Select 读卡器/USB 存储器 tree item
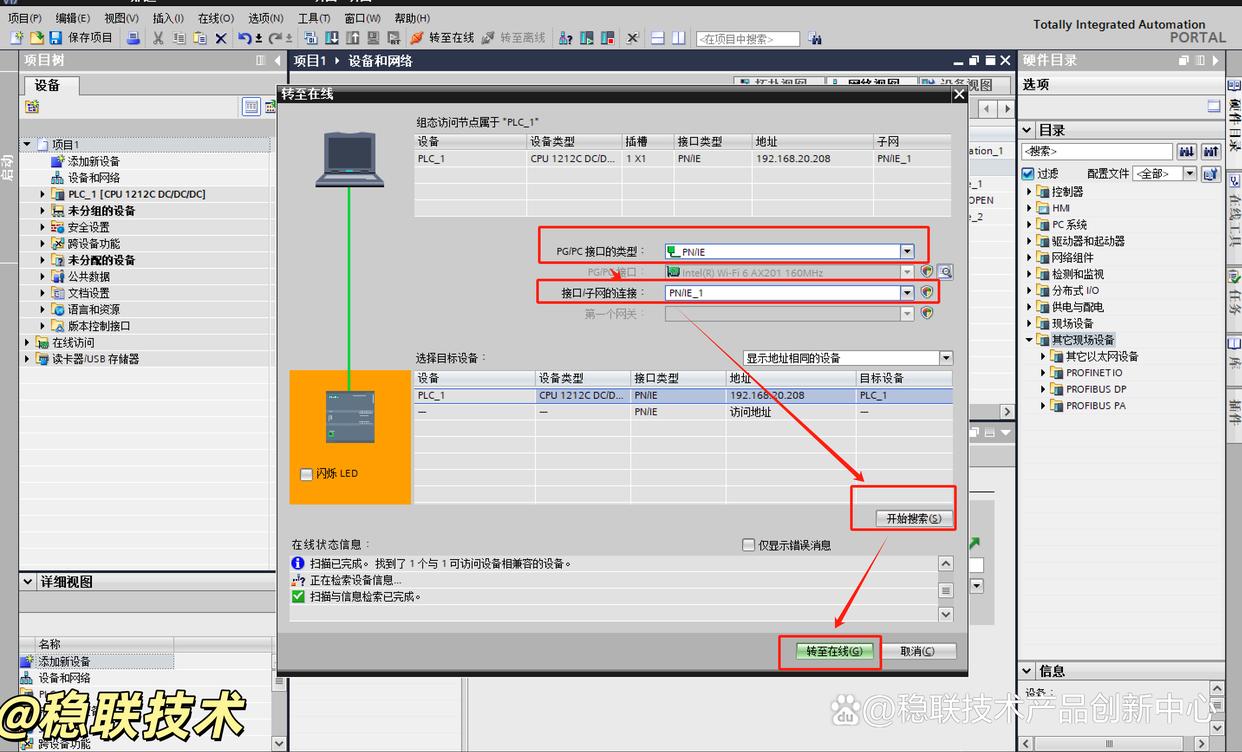Viewport: 1242px width, 752px height. (95, 359)
